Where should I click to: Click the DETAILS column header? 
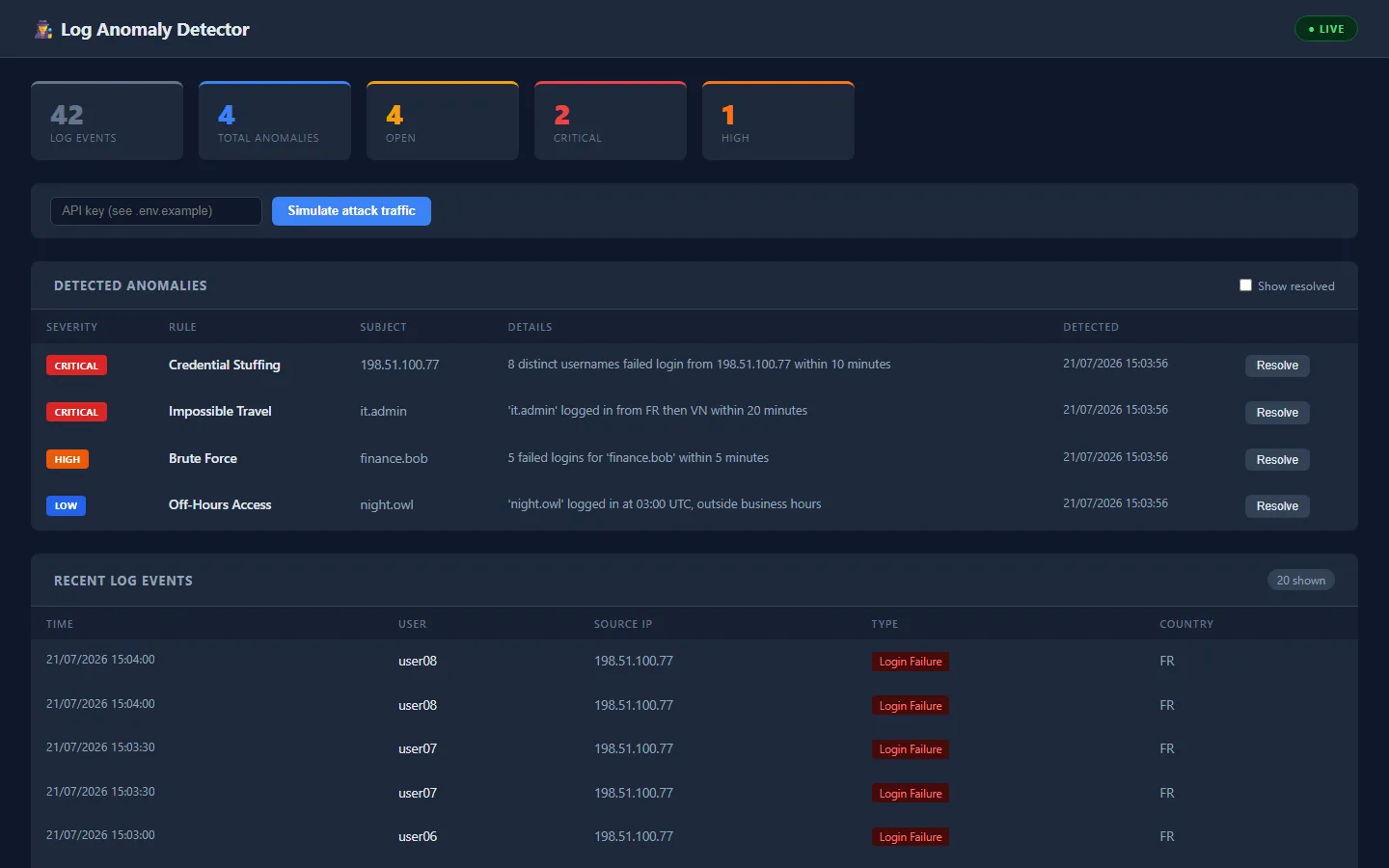530,327
